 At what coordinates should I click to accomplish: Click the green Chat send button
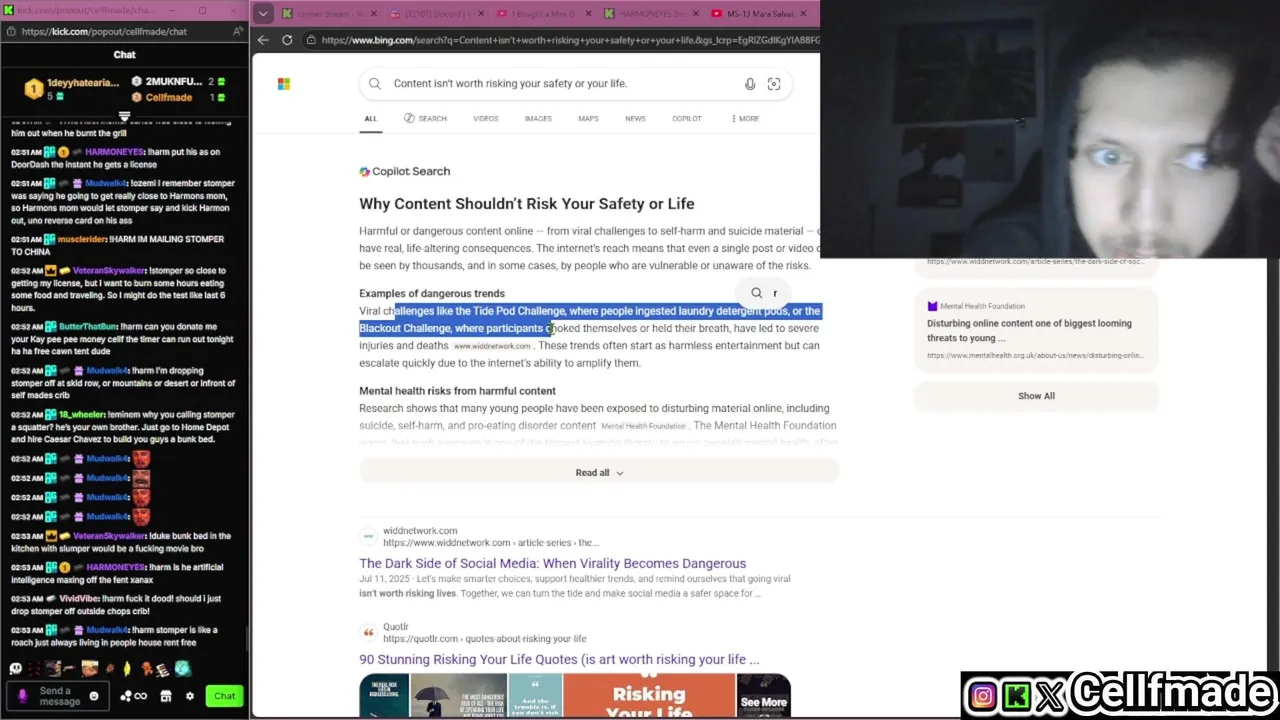(x=224, y=696)
